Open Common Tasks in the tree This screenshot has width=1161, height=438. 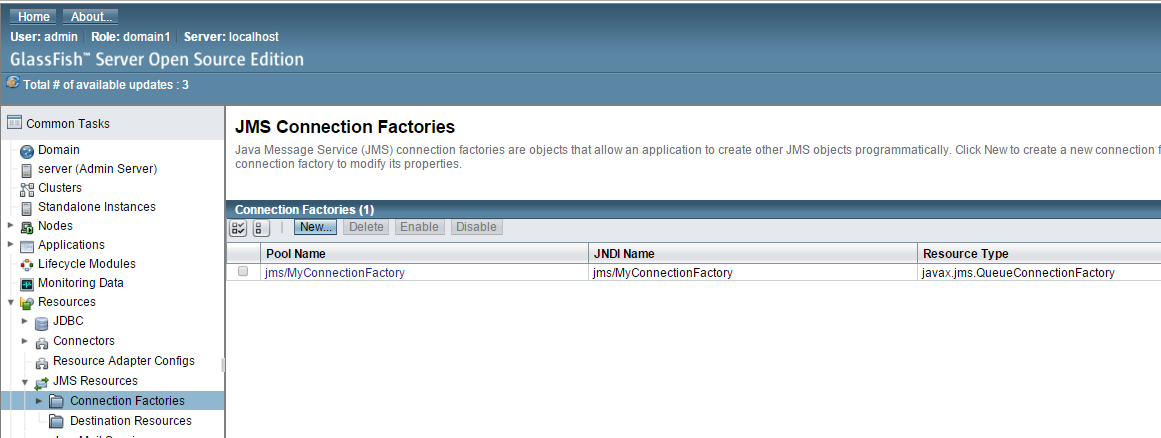pos(68,124)
